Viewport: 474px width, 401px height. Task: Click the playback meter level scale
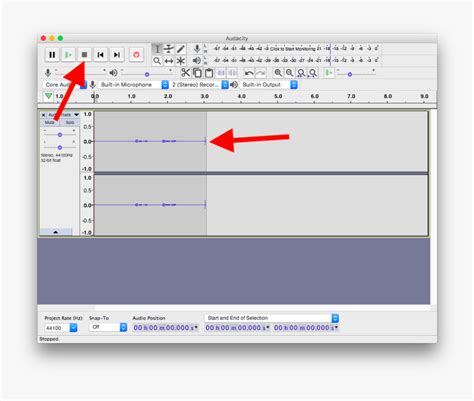(295, 61)
